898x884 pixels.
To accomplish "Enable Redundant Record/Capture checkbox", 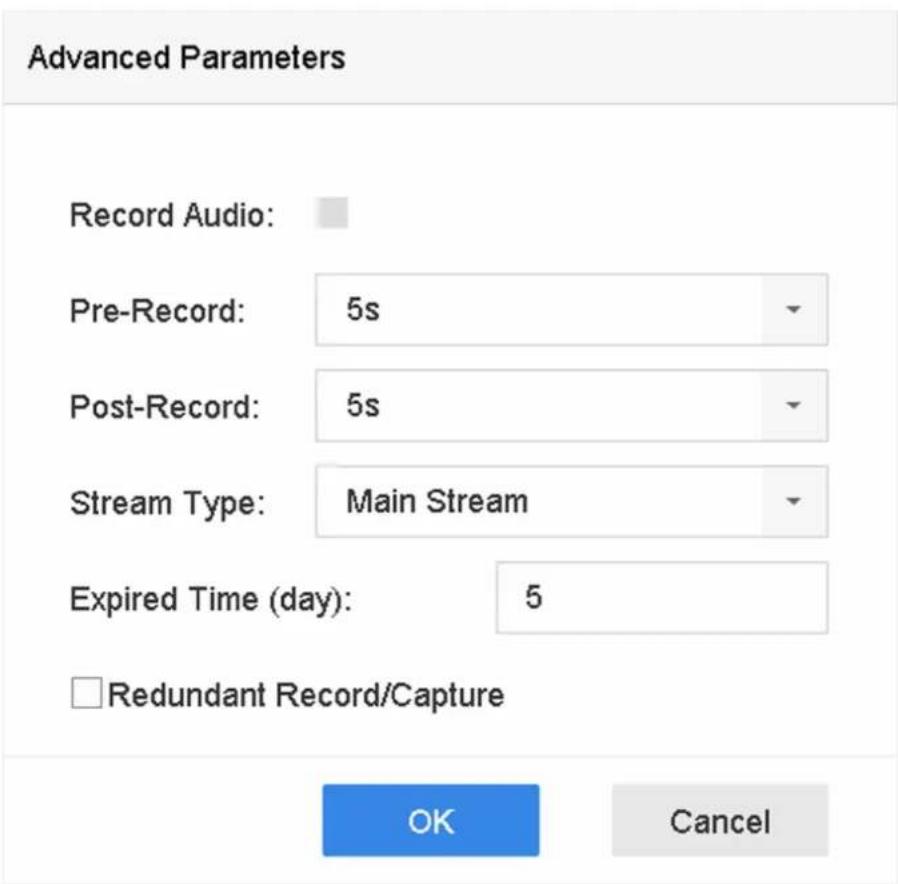I will click(86, 693).
